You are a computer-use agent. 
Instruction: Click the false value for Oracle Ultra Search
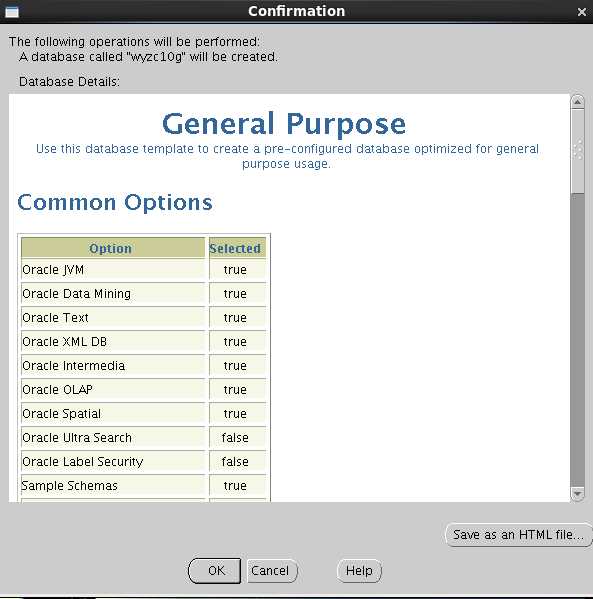pos(235,438)
